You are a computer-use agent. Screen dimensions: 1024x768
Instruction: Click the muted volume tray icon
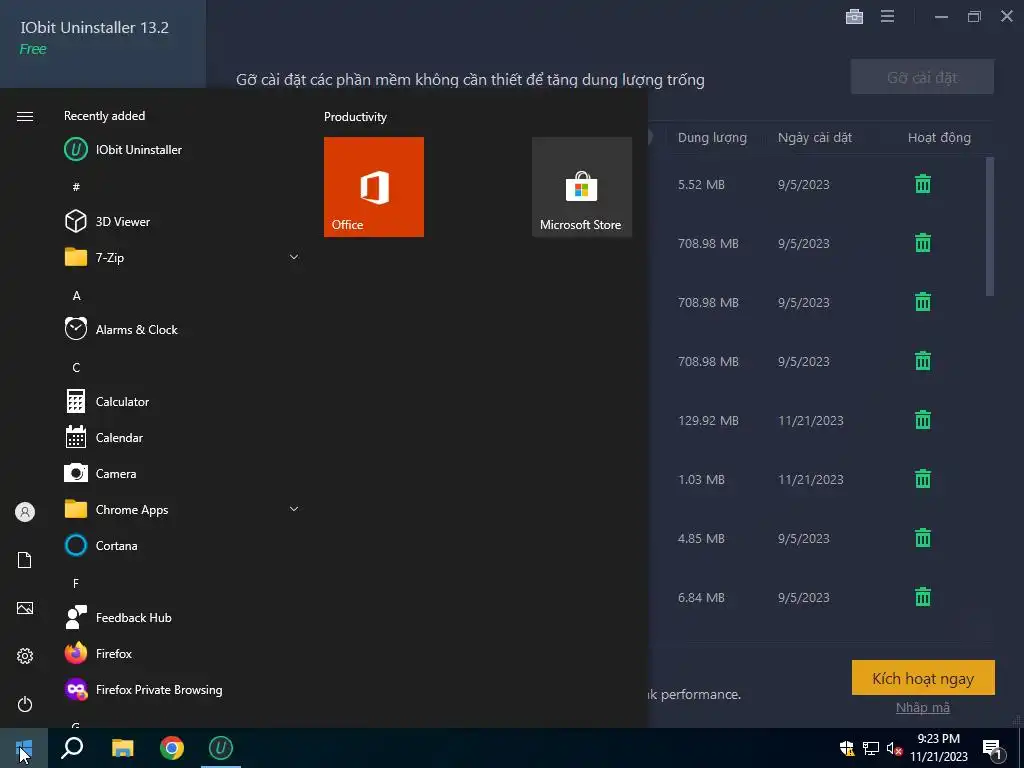pos(893,748)
